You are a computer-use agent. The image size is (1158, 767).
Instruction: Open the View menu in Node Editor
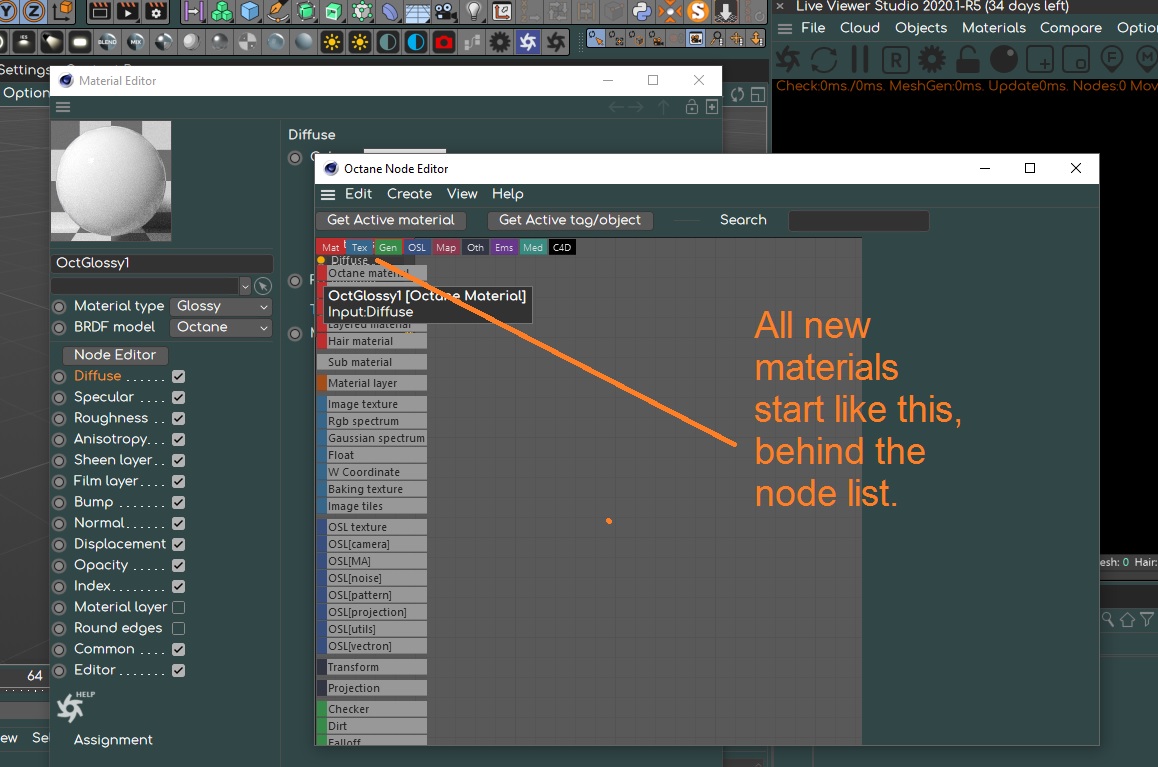point(462,194)
